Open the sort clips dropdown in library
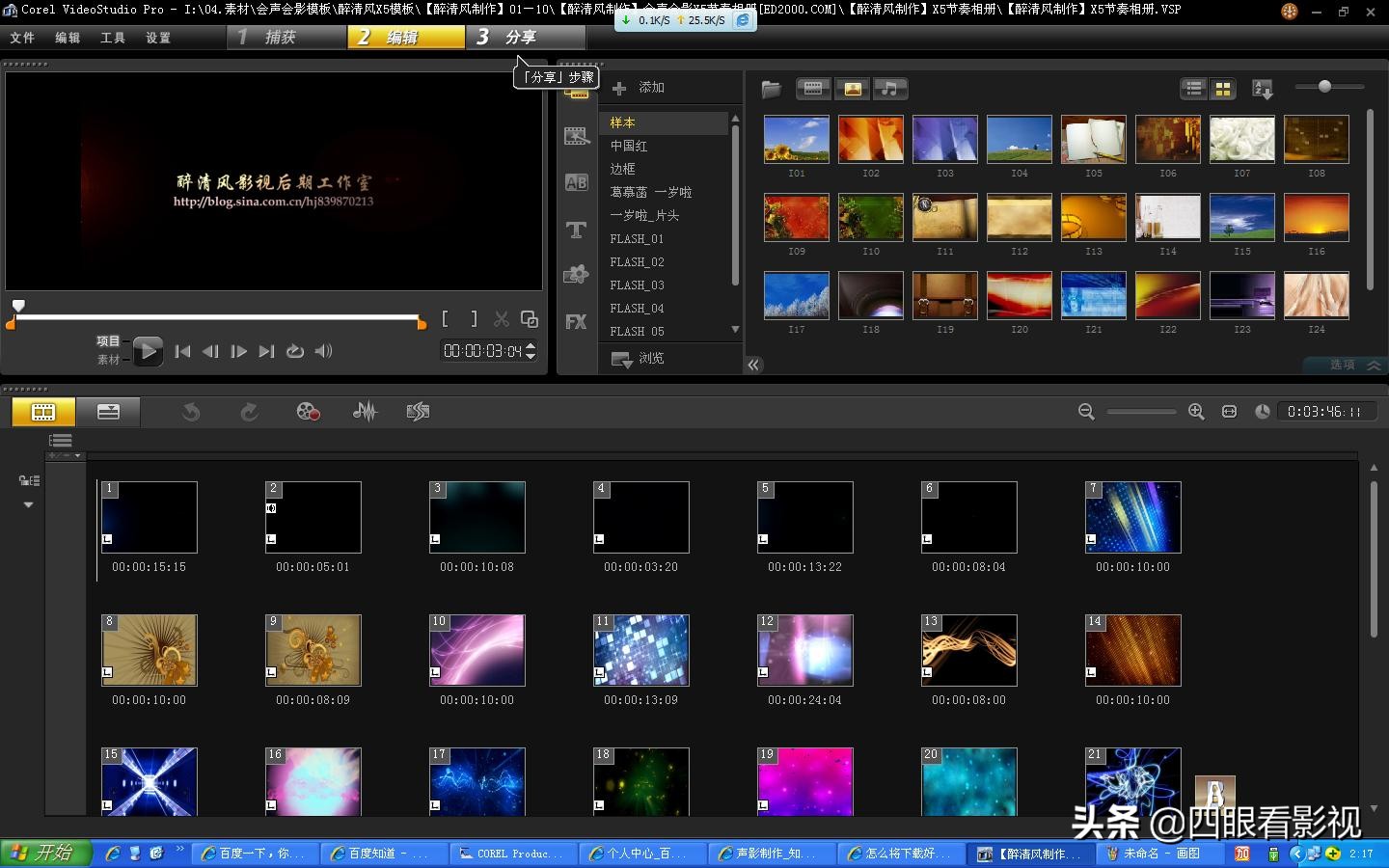Screen dimensions: 1389x868 [x=1262, y=89]
